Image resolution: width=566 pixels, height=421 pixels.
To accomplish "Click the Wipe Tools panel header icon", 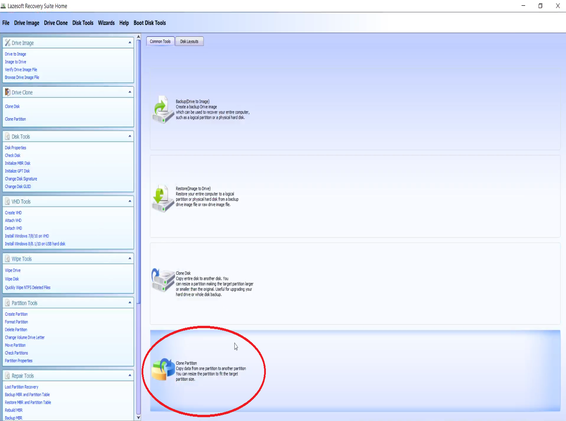I will click(x=7, y=259).
